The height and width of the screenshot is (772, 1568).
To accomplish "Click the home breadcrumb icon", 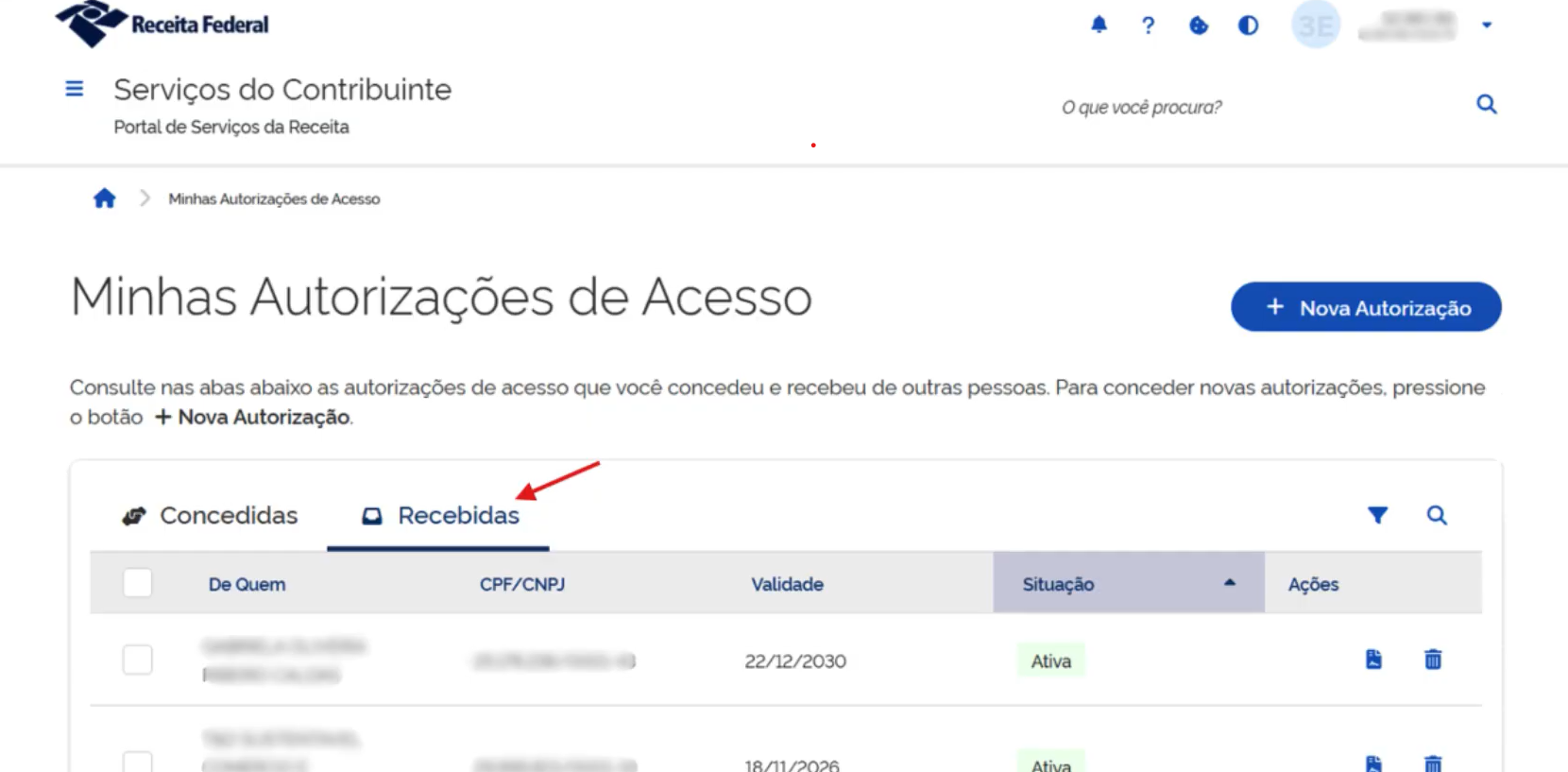I will click(x=104, y=198).
